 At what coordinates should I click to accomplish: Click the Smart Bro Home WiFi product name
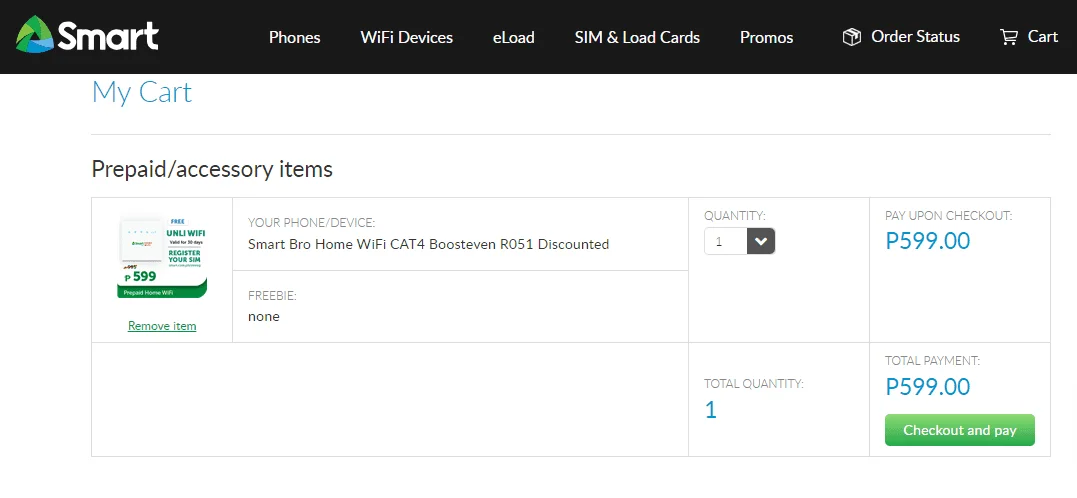(x=429, y=244)
